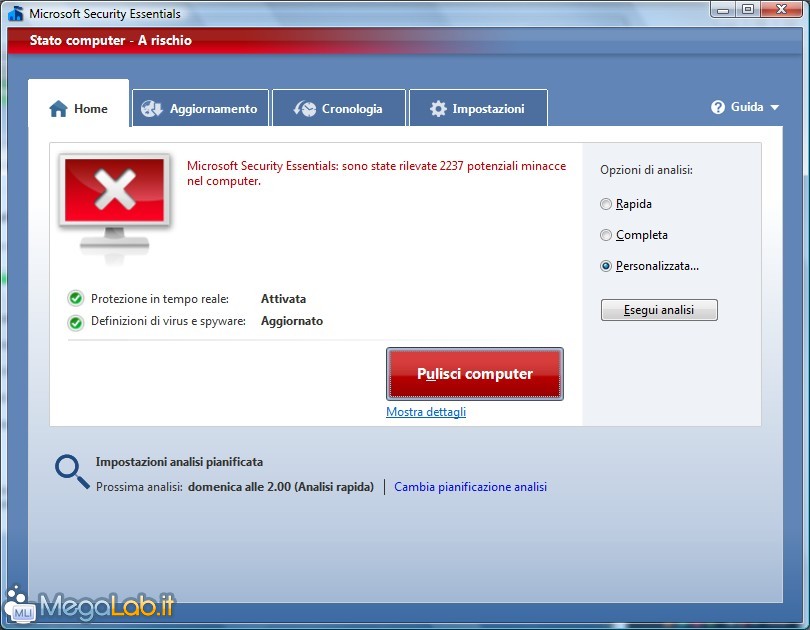Click the globe update icon
Viewport: 810px width, 630px height.
click(x=152, y=108)
